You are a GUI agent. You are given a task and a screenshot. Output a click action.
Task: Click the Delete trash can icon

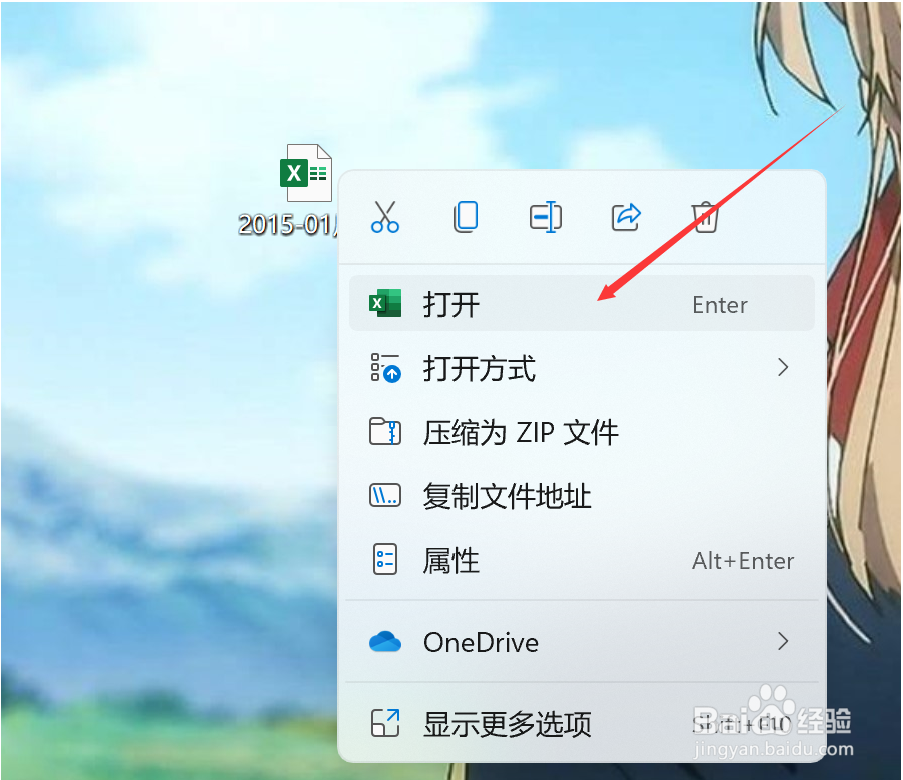tap(705, 217)
